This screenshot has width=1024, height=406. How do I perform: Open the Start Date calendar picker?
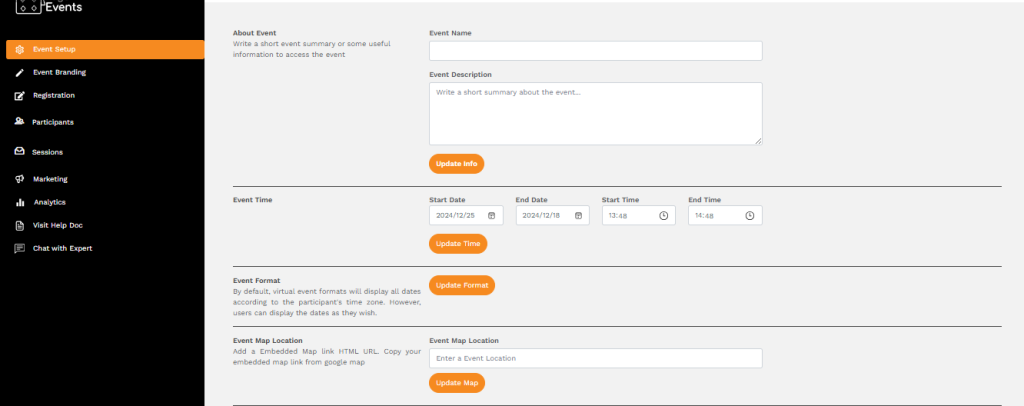click(x=491, y=215)
